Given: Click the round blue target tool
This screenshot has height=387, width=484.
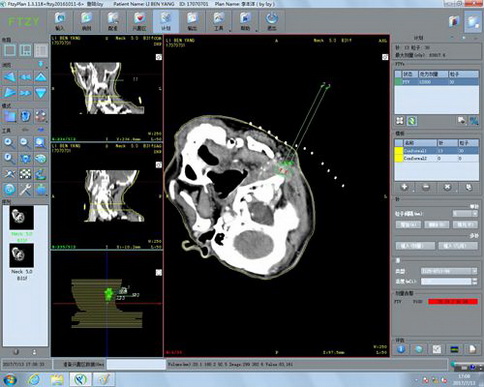Looking at the screenshot, I should point(10,189).
